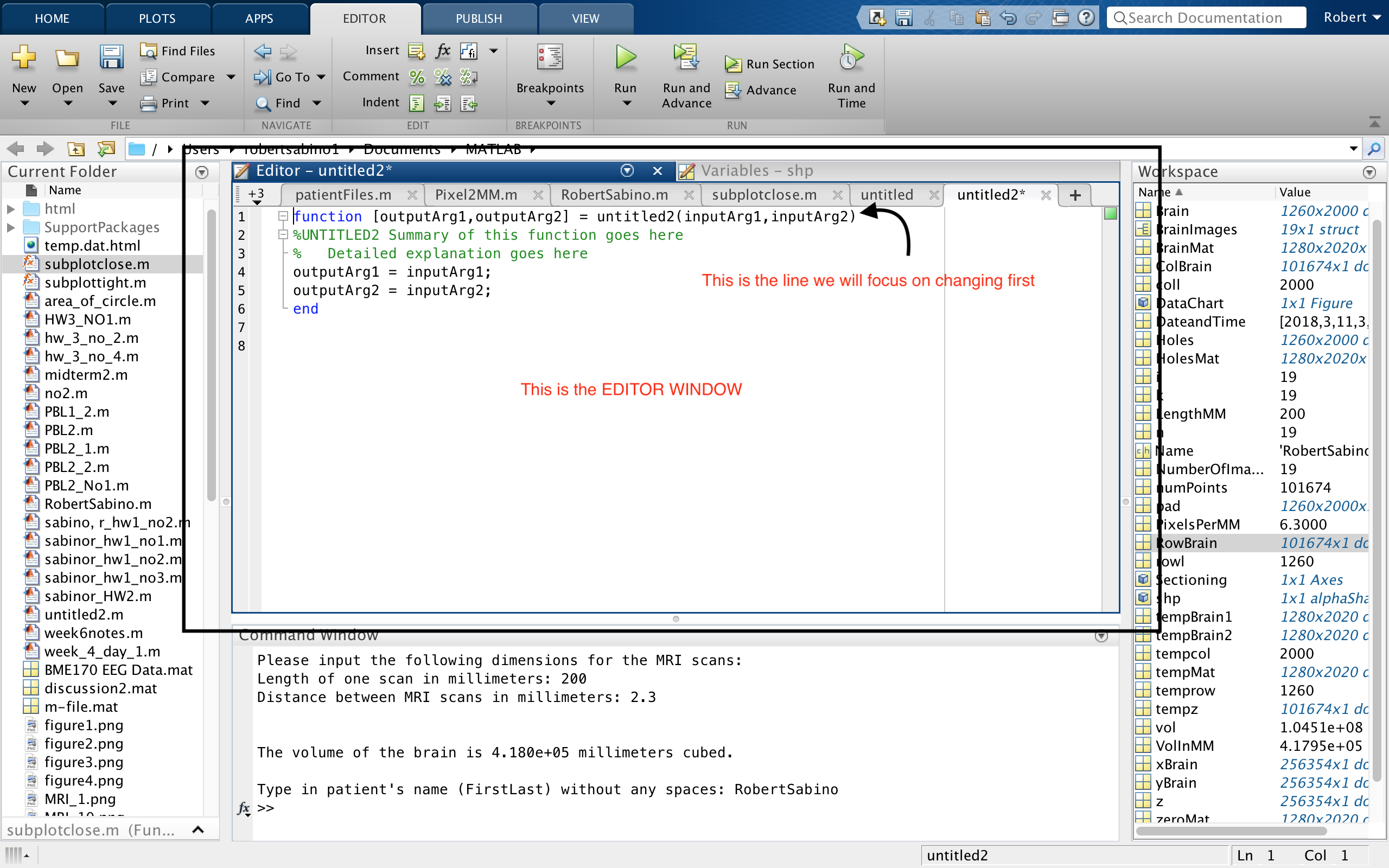Open the Run dropdown arrow
1389x868 pixels.
tap(627, 103)
